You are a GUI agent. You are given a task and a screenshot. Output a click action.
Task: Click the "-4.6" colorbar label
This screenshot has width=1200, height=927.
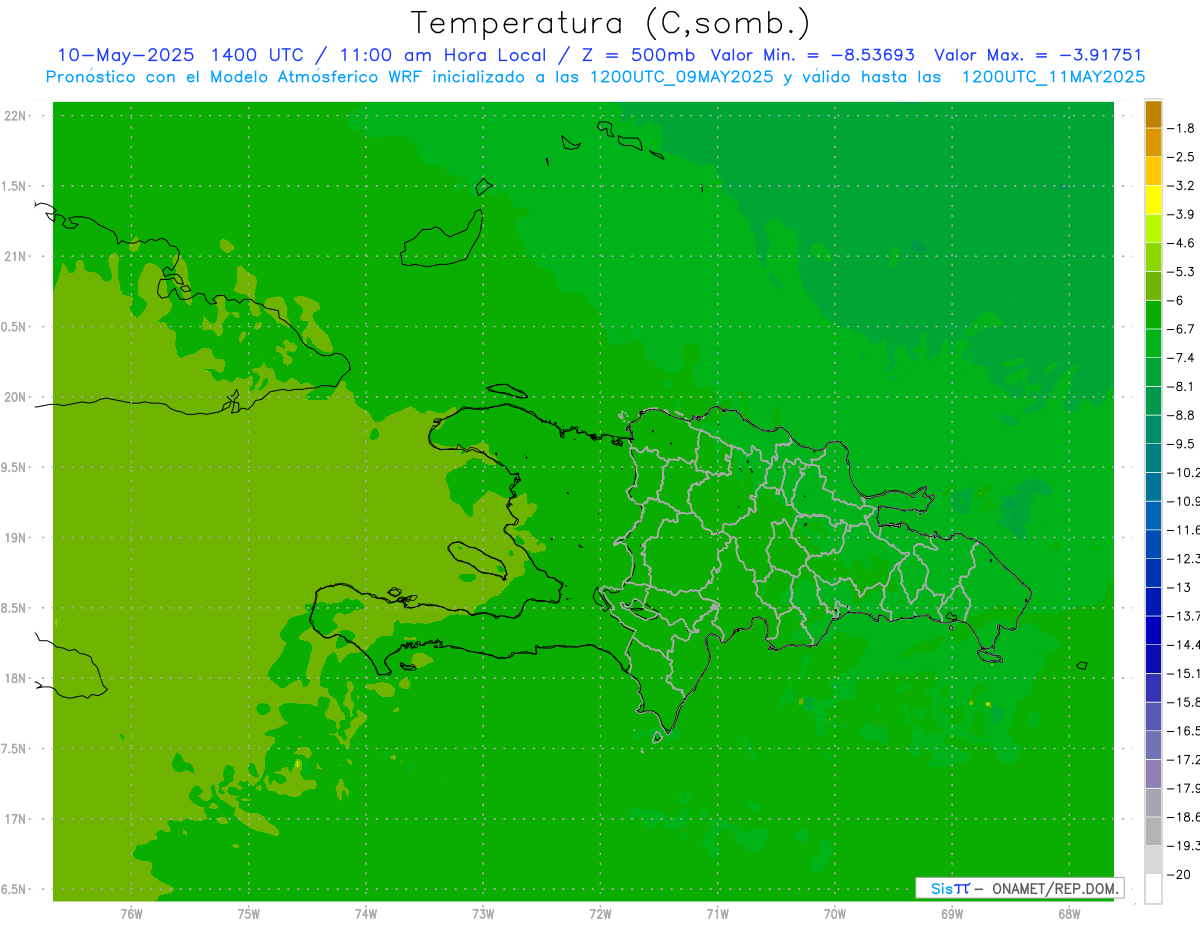tap(1181, 243)
